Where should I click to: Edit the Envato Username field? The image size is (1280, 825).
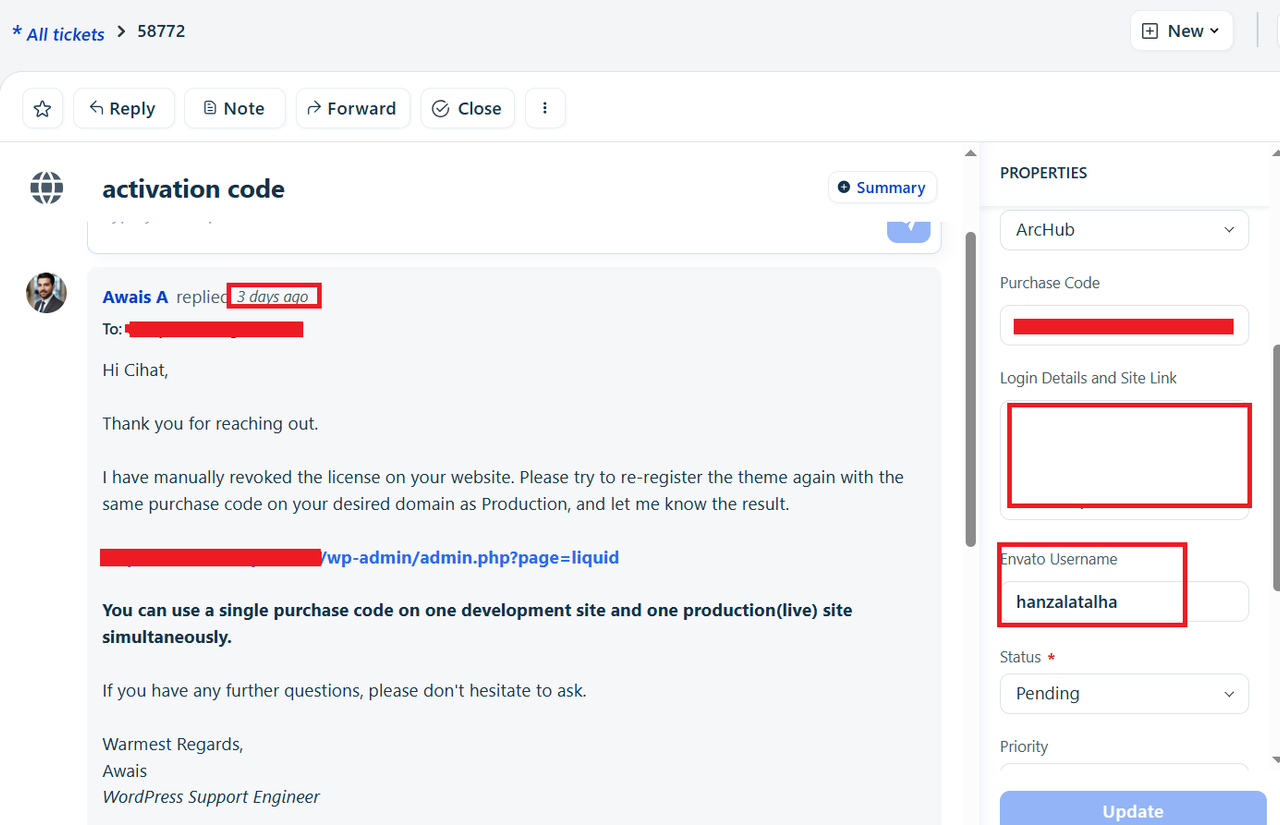tap(1124, 602)
